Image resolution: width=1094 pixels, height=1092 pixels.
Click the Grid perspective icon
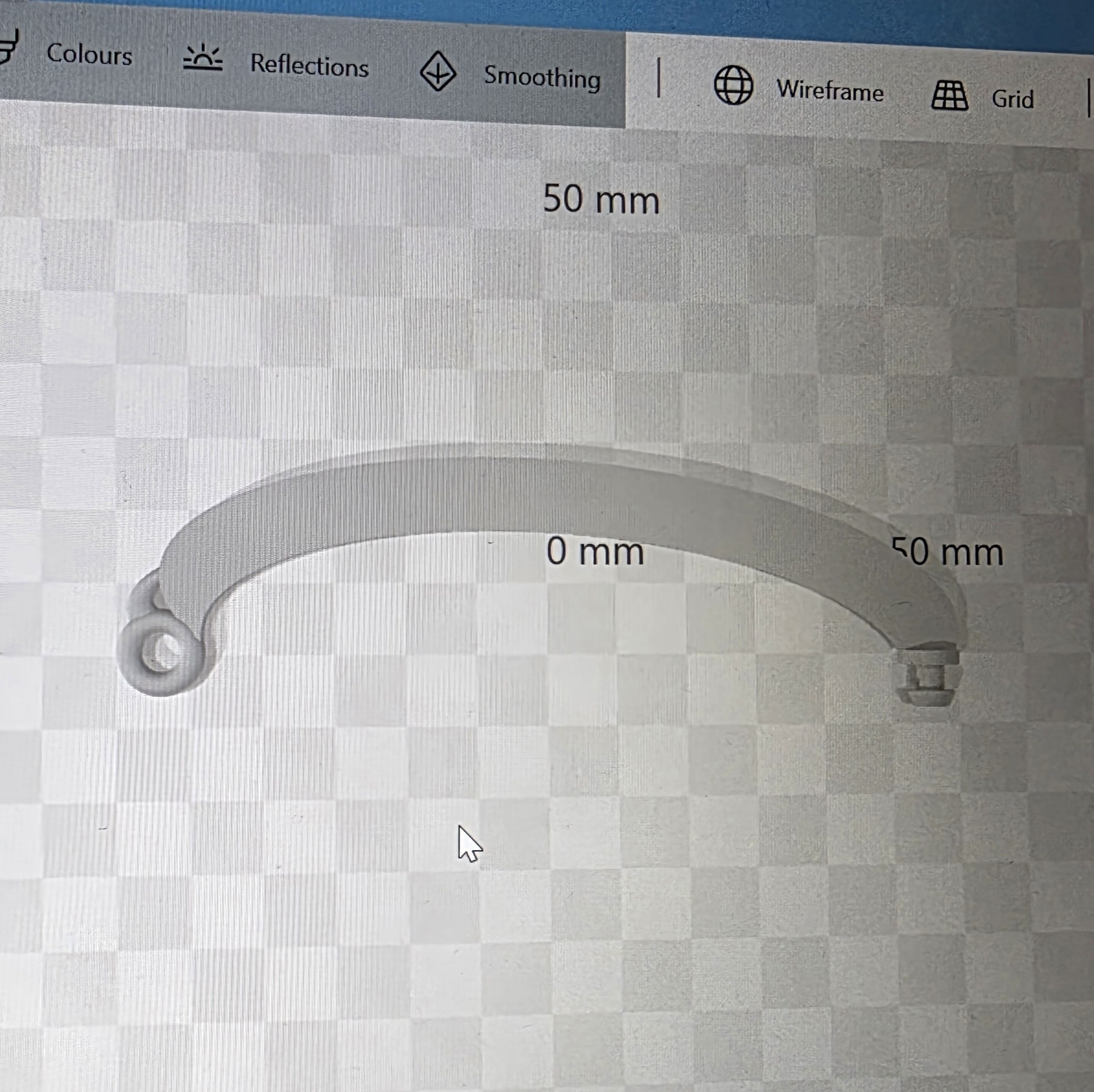[950, 95]
